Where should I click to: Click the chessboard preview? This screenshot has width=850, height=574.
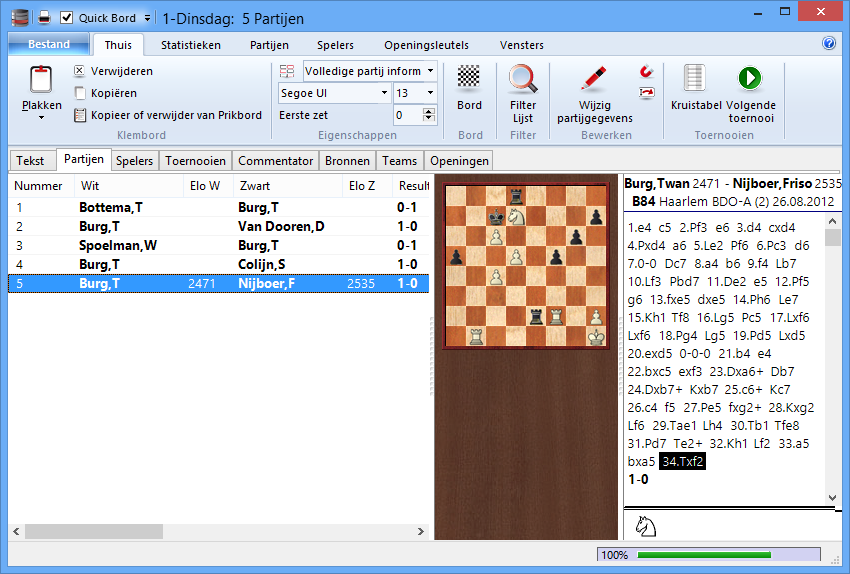pos(526,266)
